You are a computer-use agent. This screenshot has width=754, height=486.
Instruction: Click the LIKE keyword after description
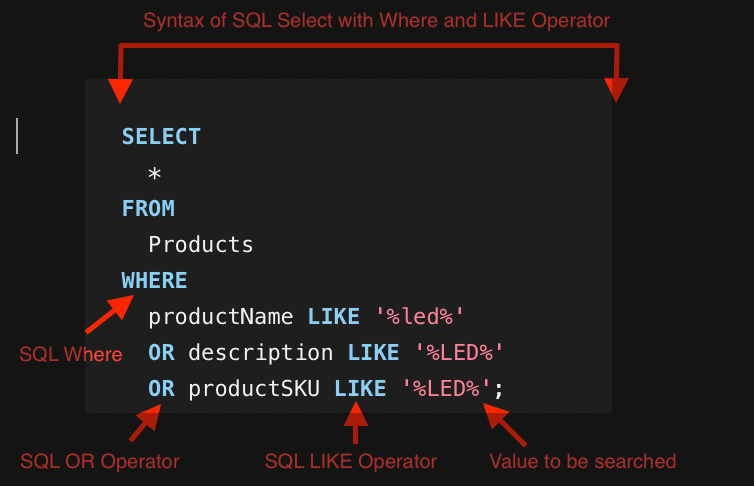pyautogui.click(x=373, y=353)
